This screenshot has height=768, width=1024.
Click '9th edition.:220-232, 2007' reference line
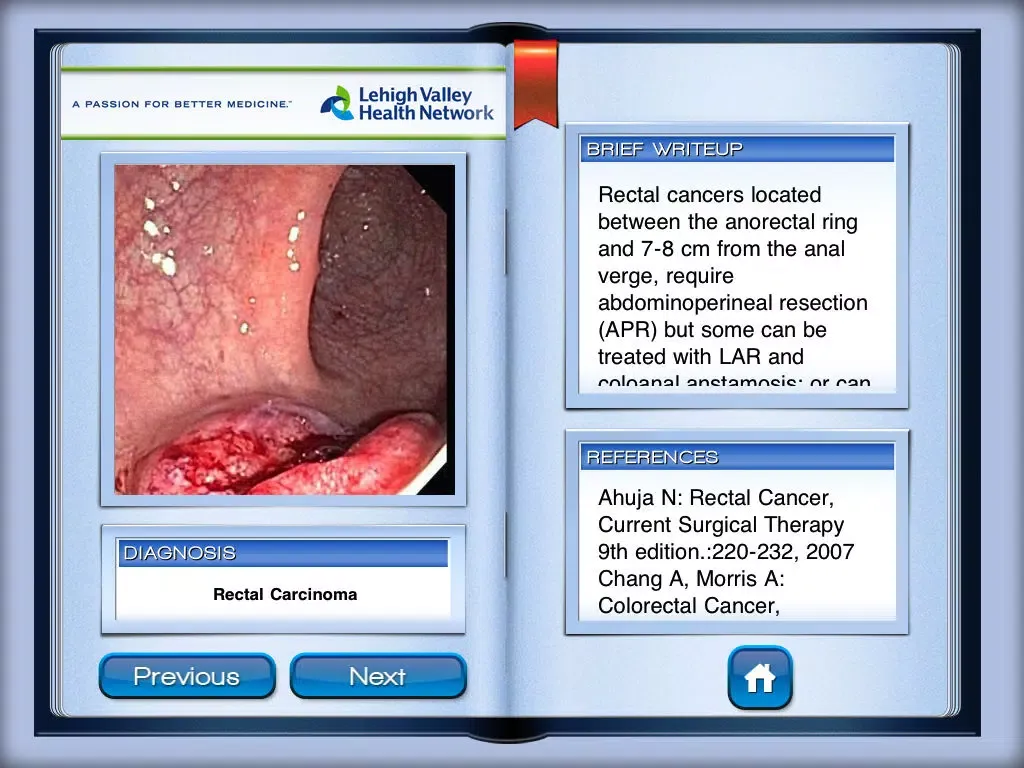tap(726, 552)
